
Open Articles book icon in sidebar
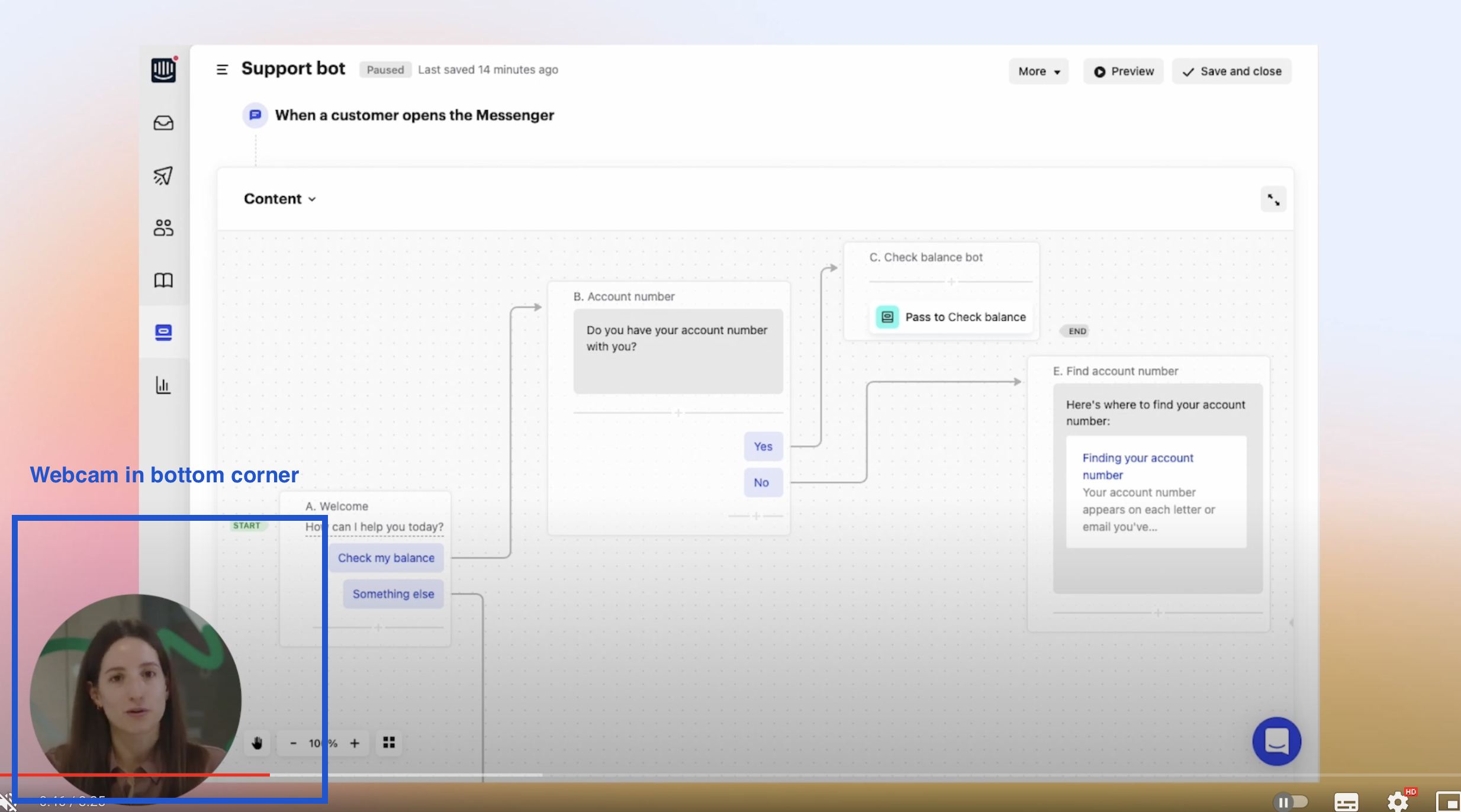click(x=163, y=280)
